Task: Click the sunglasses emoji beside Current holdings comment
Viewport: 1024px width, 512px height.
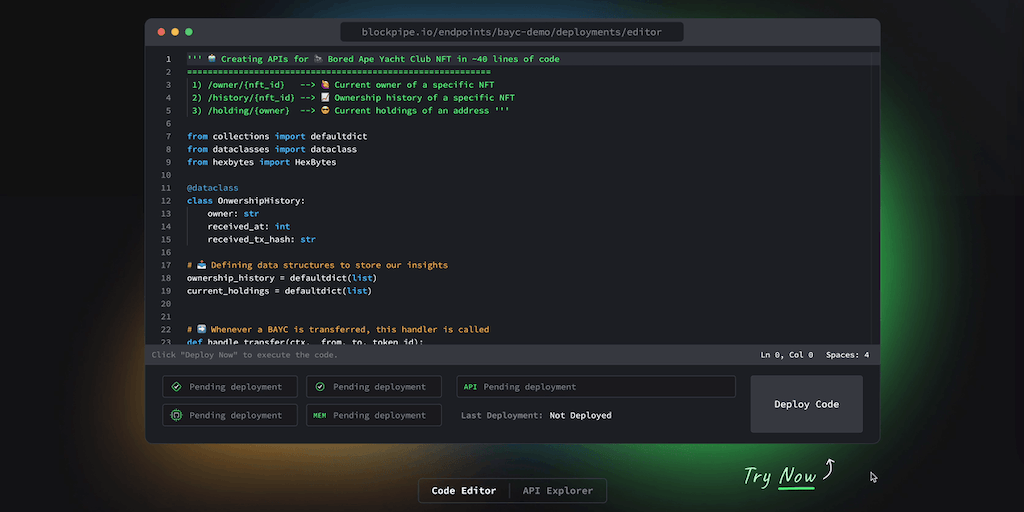Action: (325, 111)
